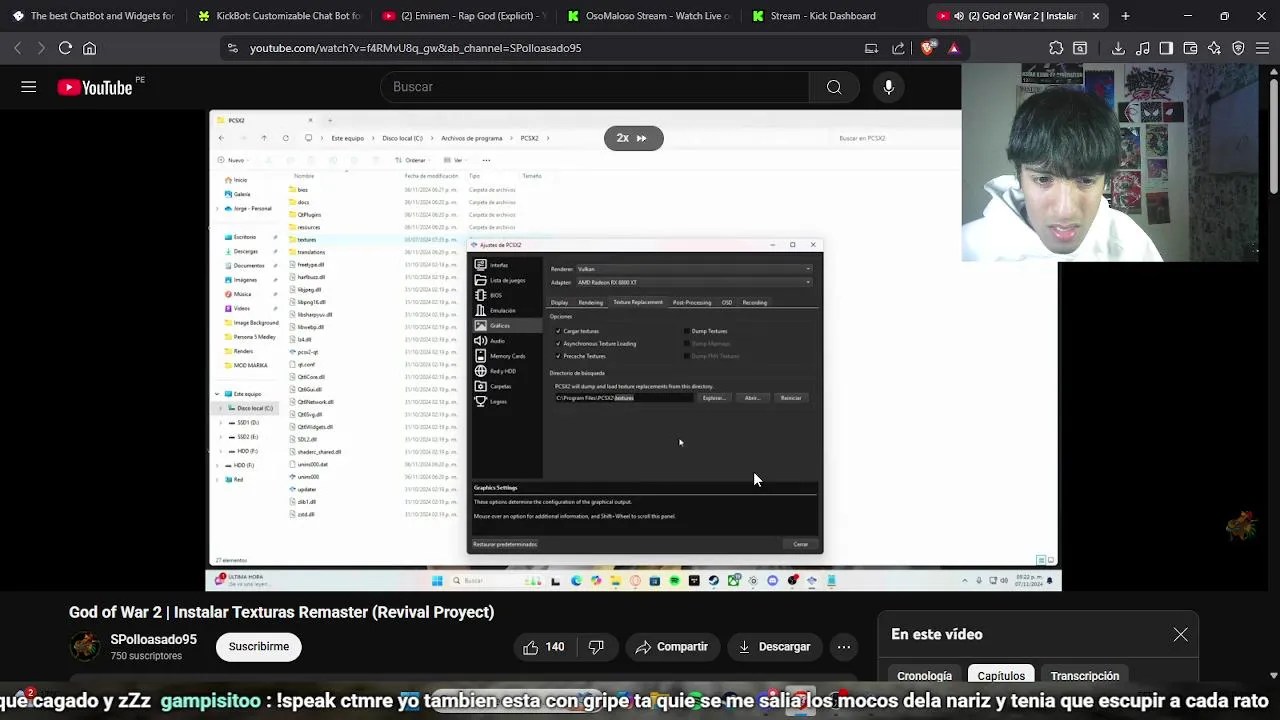Viewport: 1280px width, 720px height.
Task: Open the browser hamburger menu
Action: (1262, 48)
